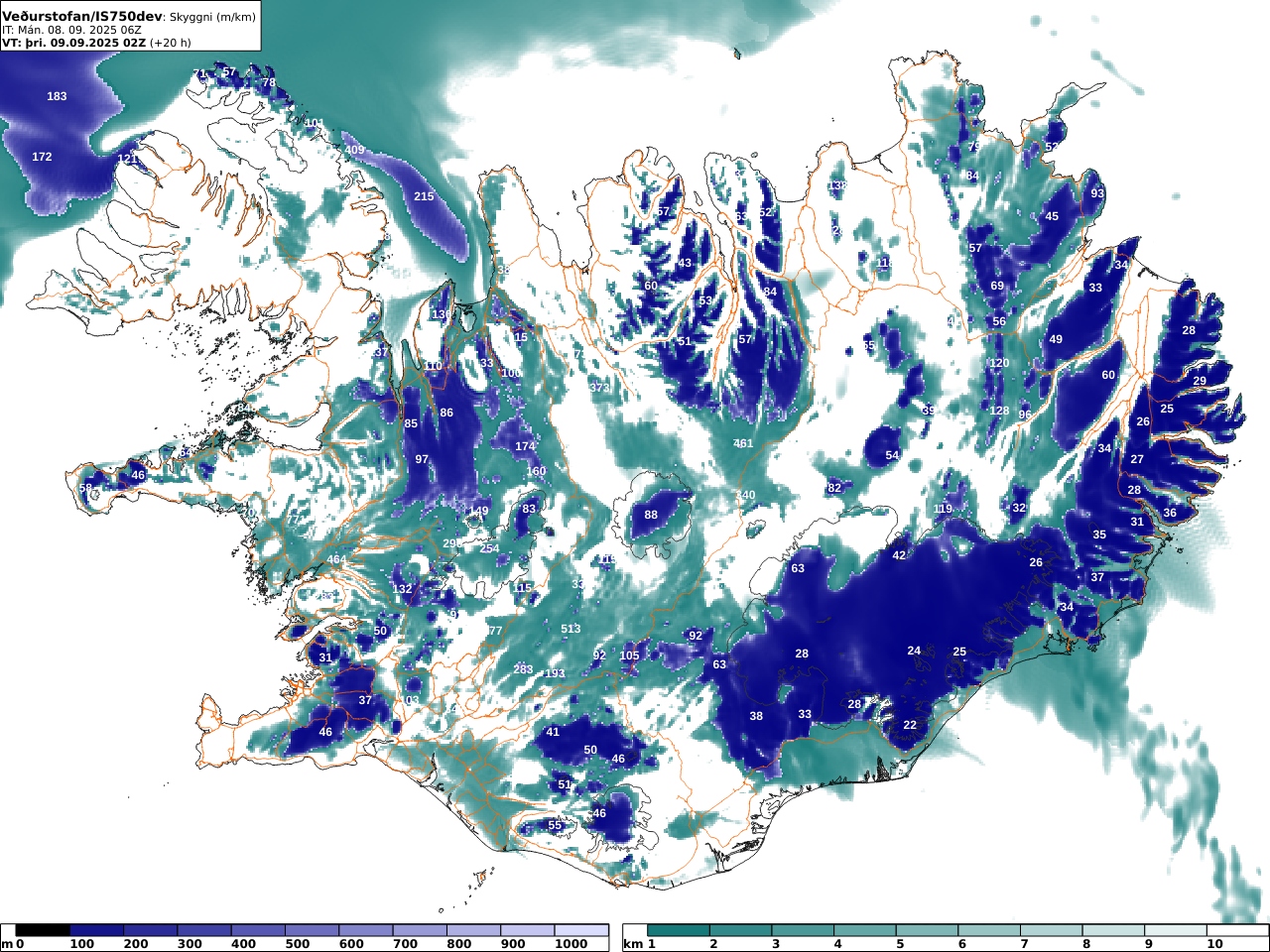Click the (+20 h) forecast offset text
This screenshot has height=952, width=1270.
(170, 43)
